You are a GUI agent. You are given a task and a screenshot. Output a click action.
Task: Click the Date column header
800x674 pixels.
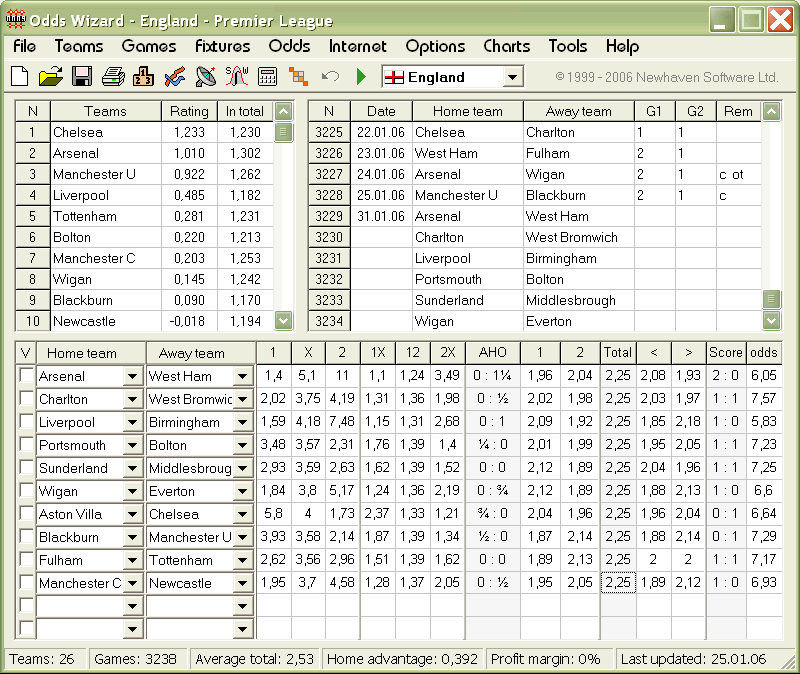tap(381, 111)
